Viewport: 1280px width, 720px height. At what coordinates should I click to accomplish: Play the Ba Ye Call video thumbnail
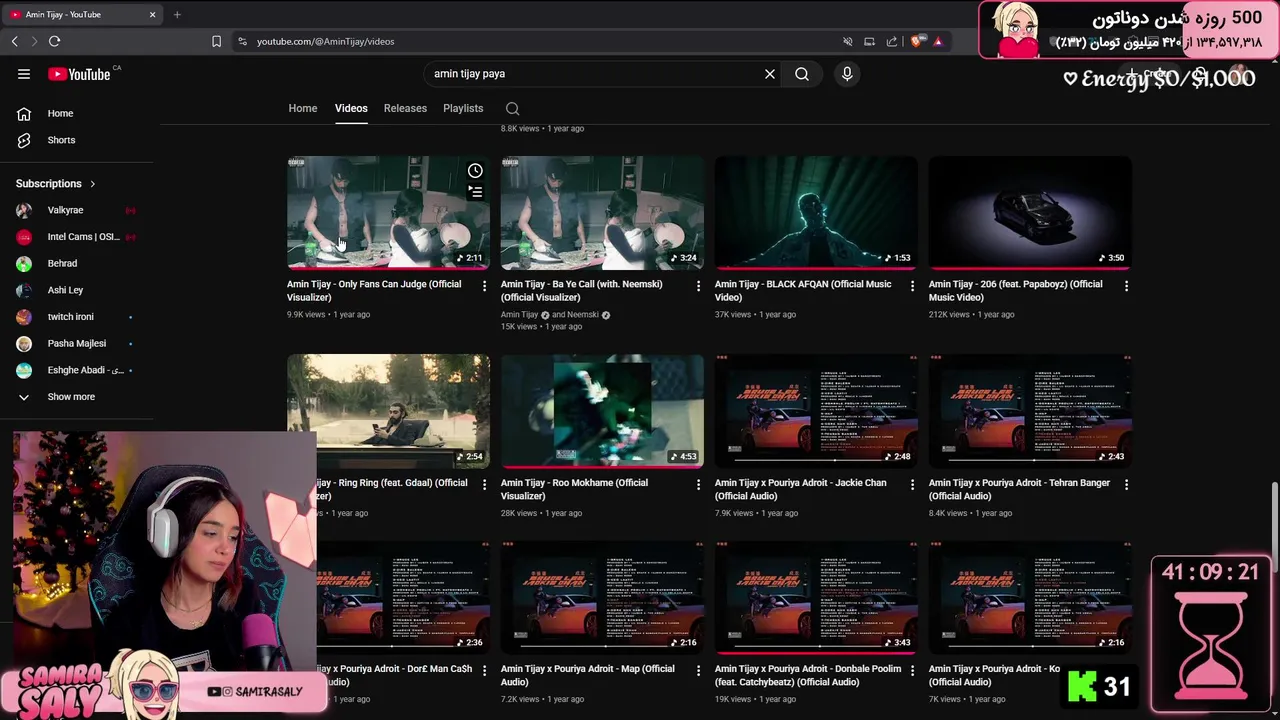[602, 212]
